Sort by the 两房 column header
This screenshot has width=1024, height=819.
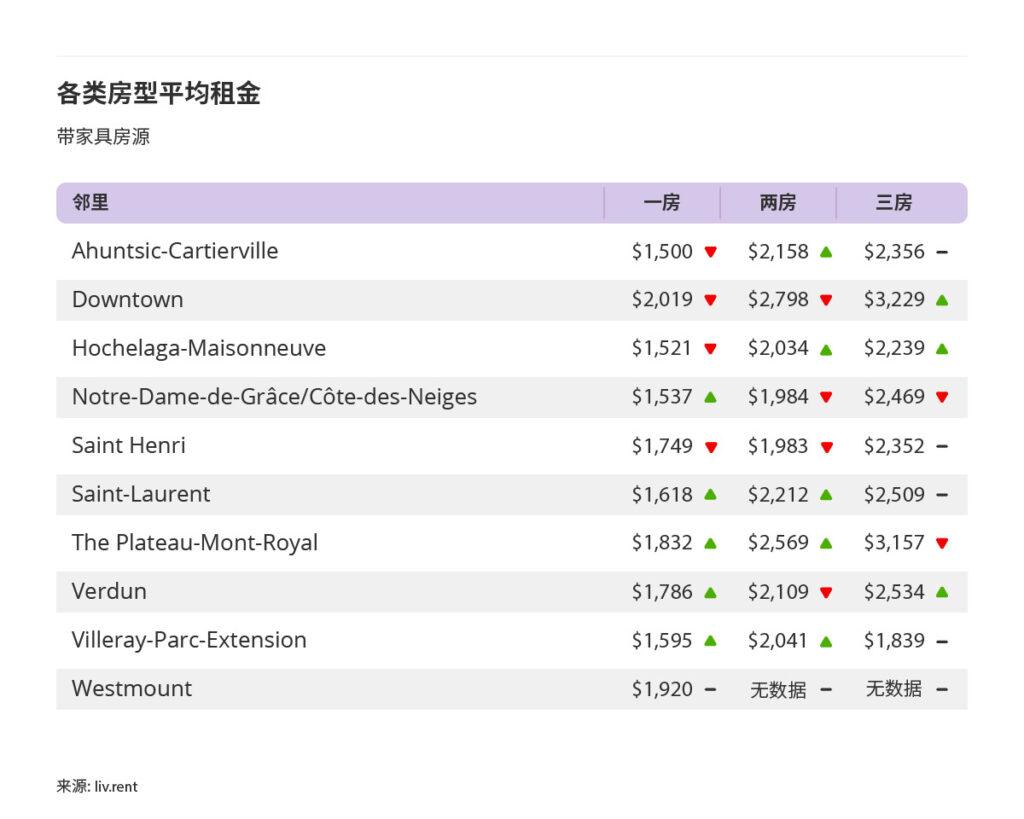click(x=779, y=202)
